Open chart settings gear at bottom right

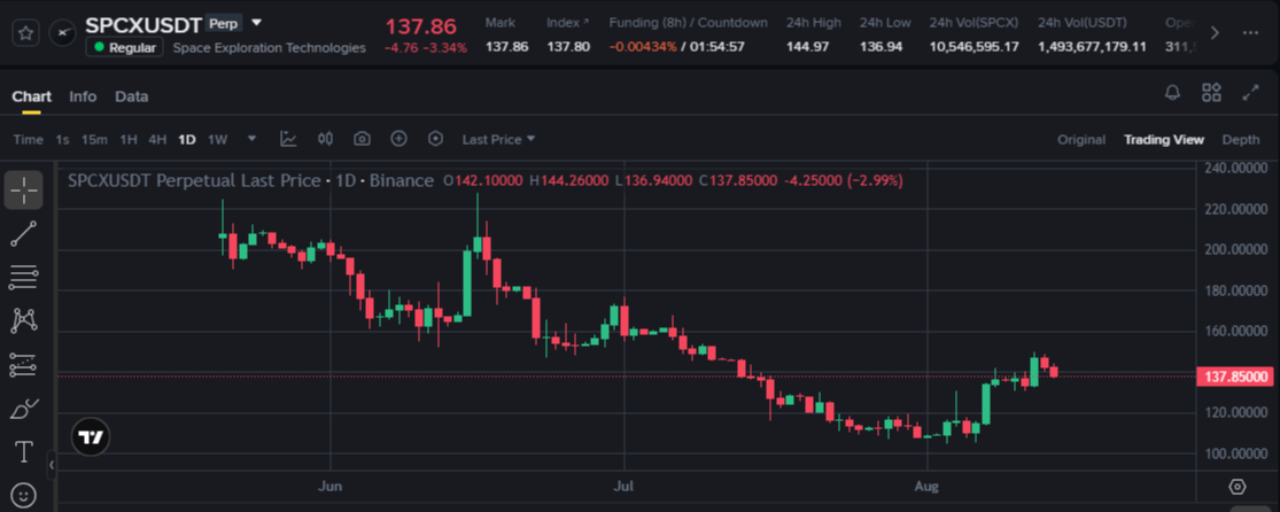[1238, 487]
